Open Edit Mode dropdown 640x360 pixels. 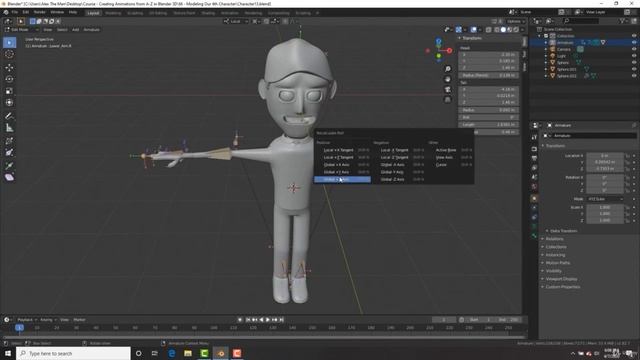pyautogui.click(x=22, y=29)
